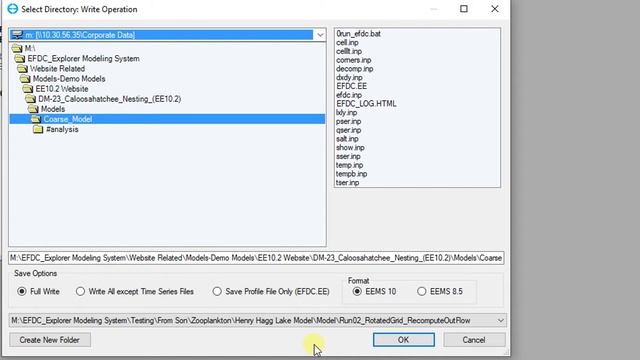Click 0run_efdc.bat in file list
Viewport: 640px width, 360px height.
pos(358,34)
